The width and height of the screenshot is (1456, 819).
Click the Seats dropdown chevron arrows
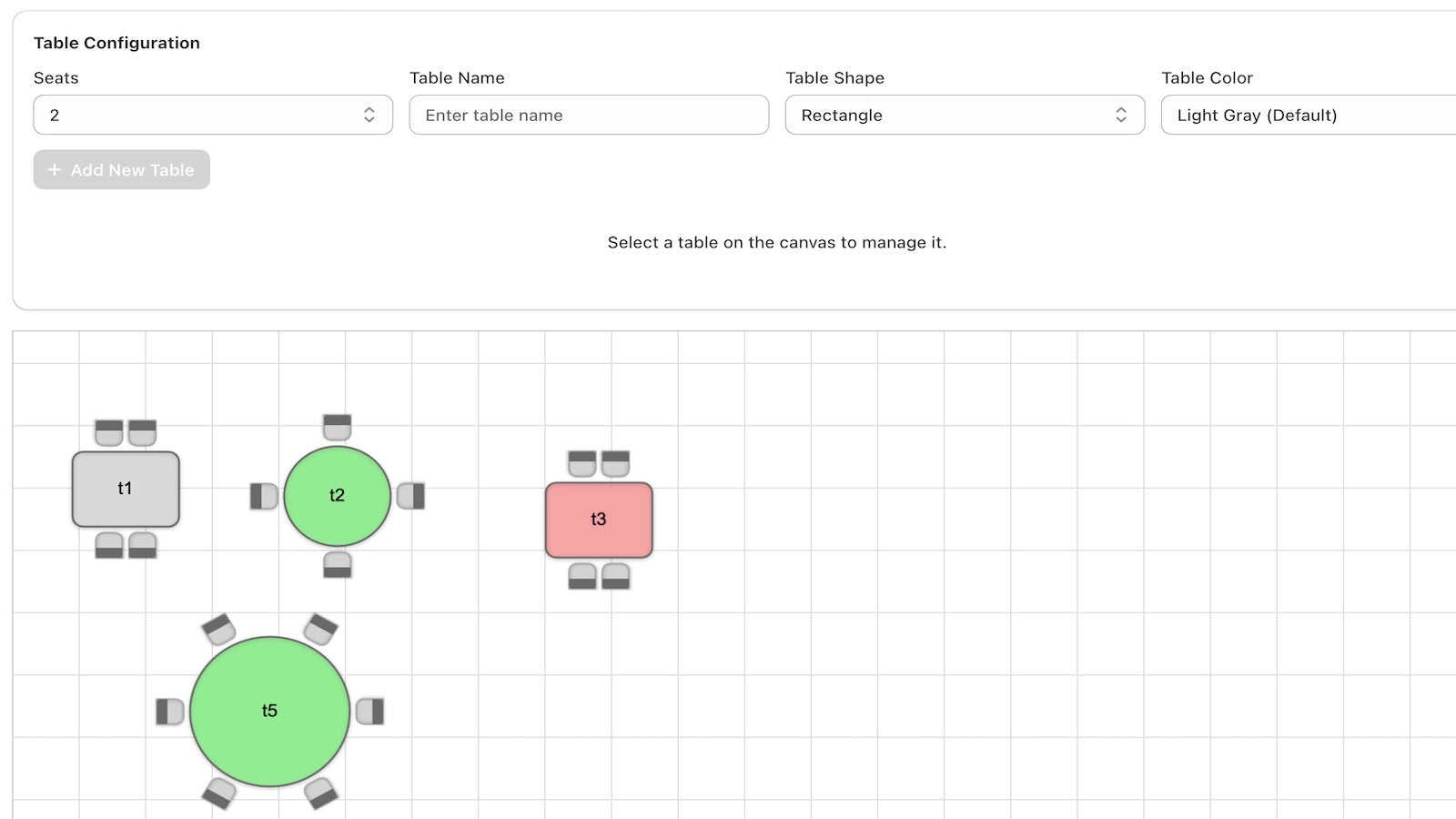click(369, 115)
